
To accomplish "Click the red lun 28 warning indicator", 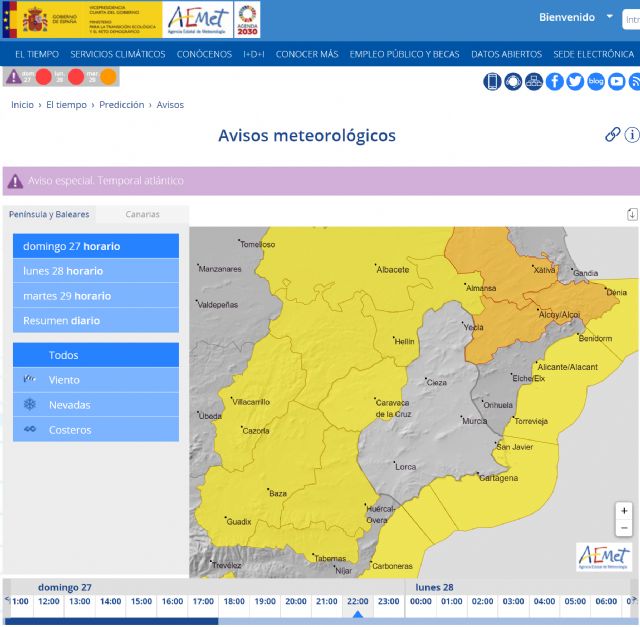I will coord(76,77).
